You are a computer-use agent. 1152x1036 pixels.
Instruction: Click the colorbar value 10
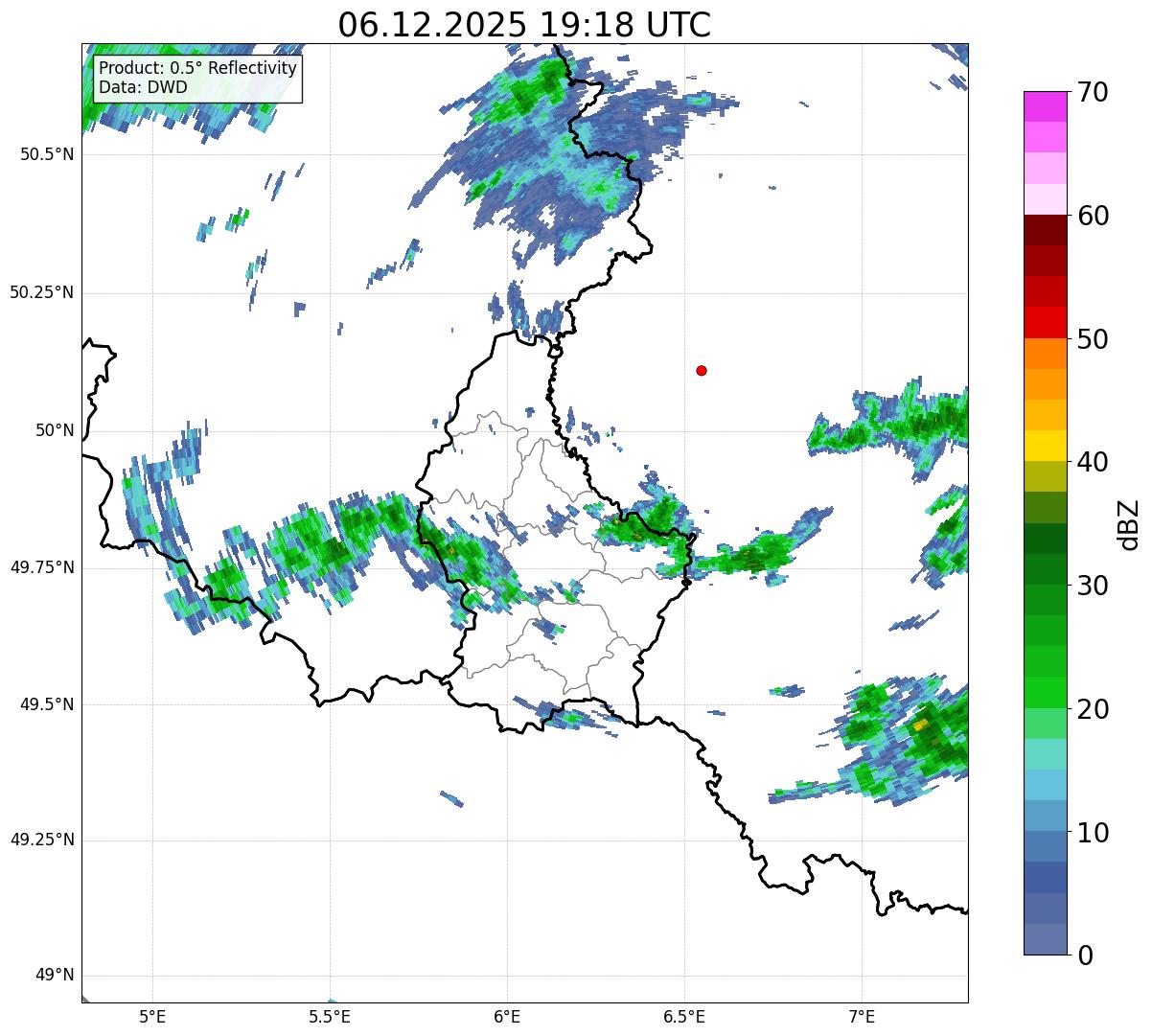click(x=1093, y=833)
